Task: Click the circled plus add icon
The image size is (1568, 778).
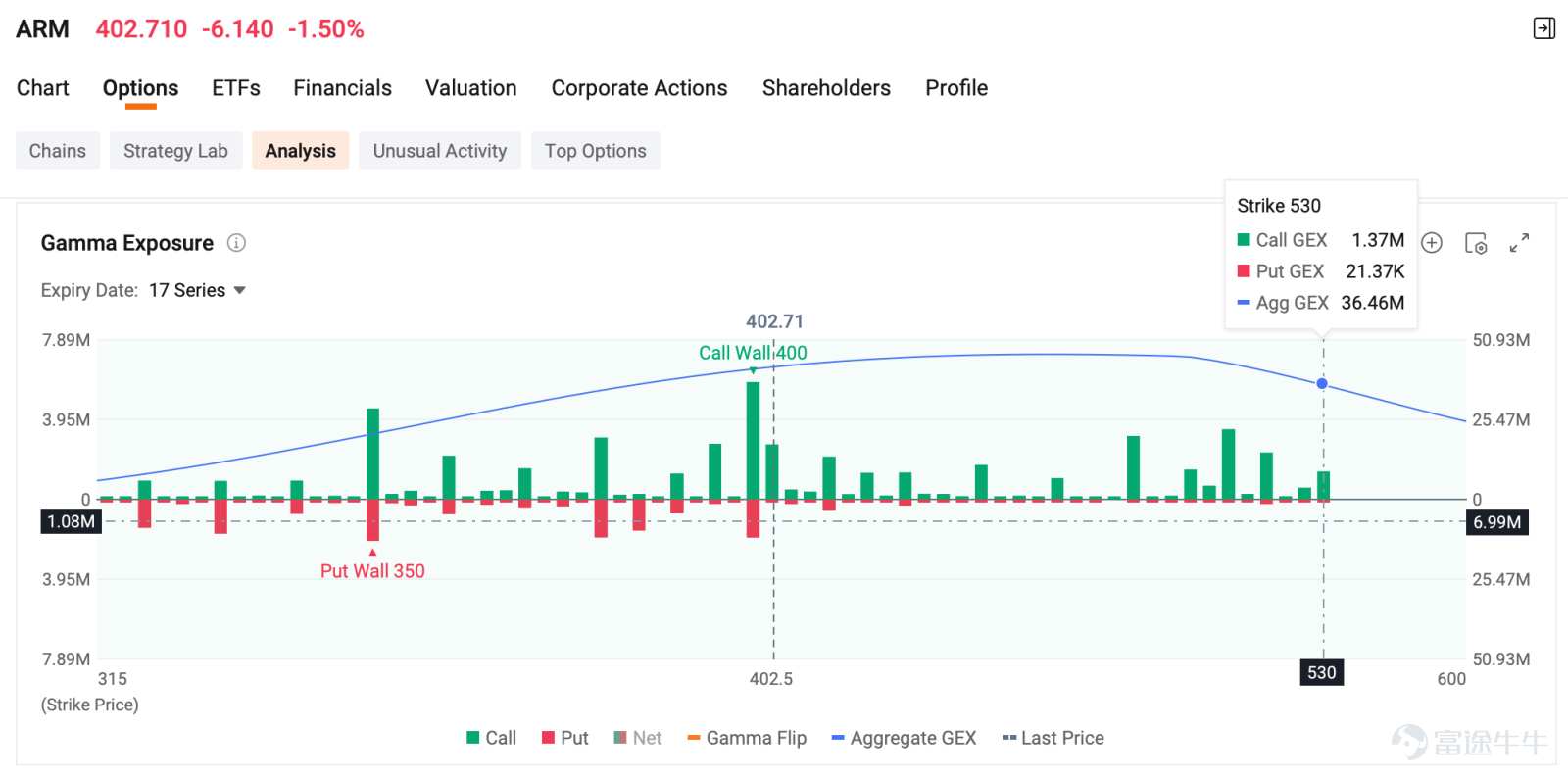Action: [1432, 243]
